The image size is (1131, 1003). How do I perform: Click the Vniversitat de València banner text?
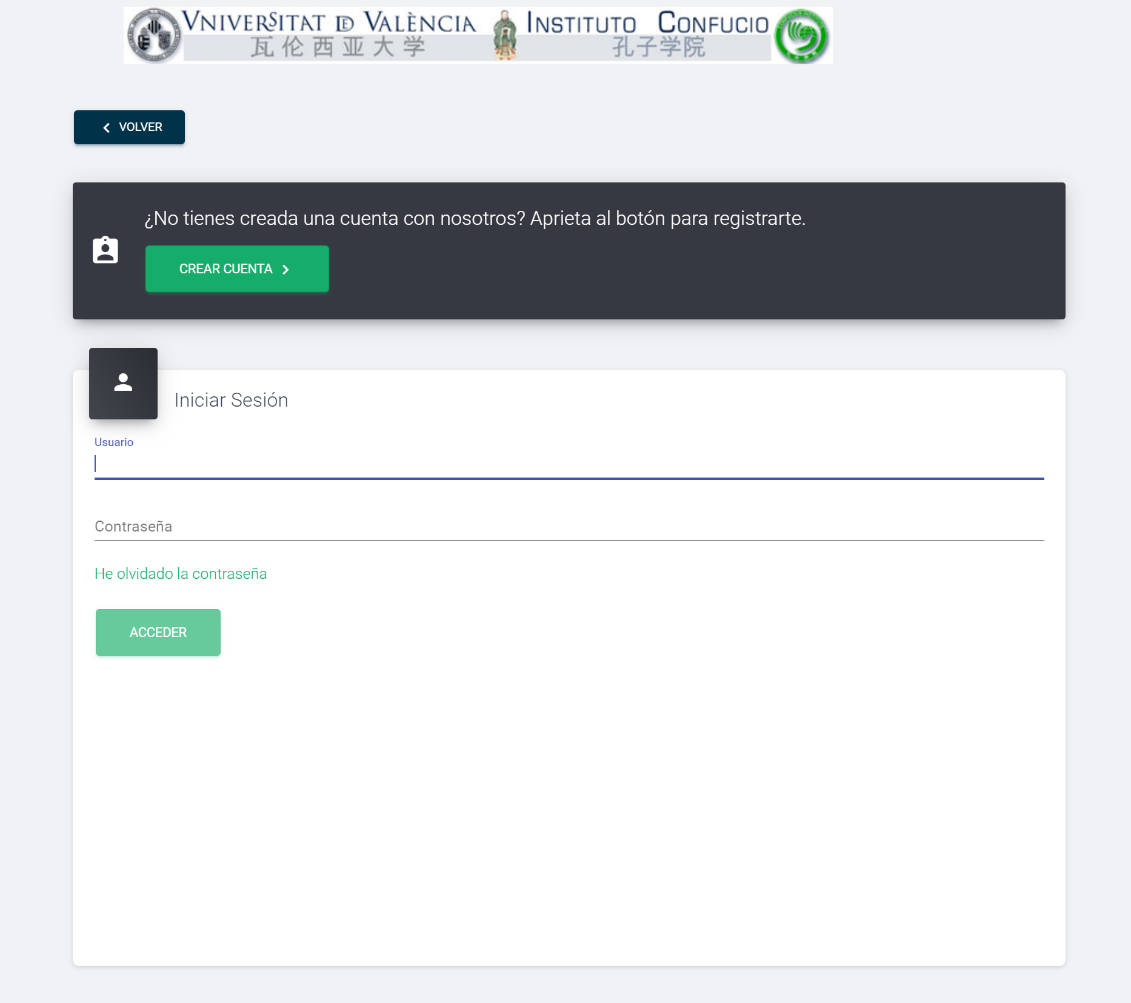pyautogui.click(x=329, y=22)
